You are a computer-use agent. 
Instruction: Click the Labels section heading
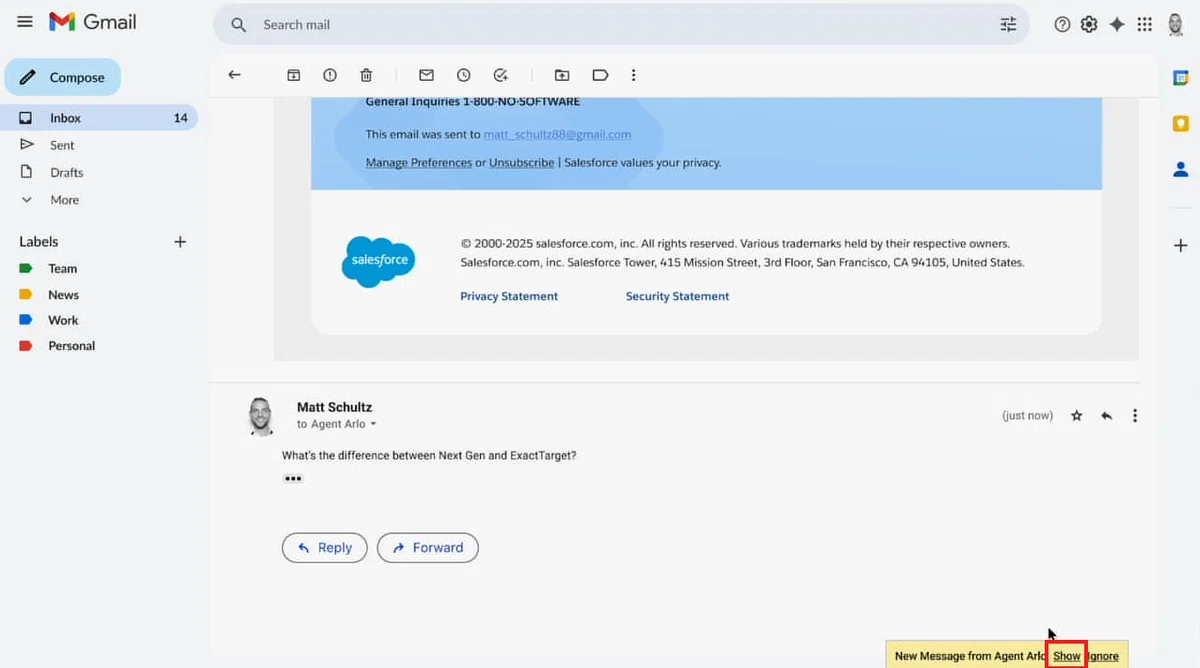[x=39, y=241]
